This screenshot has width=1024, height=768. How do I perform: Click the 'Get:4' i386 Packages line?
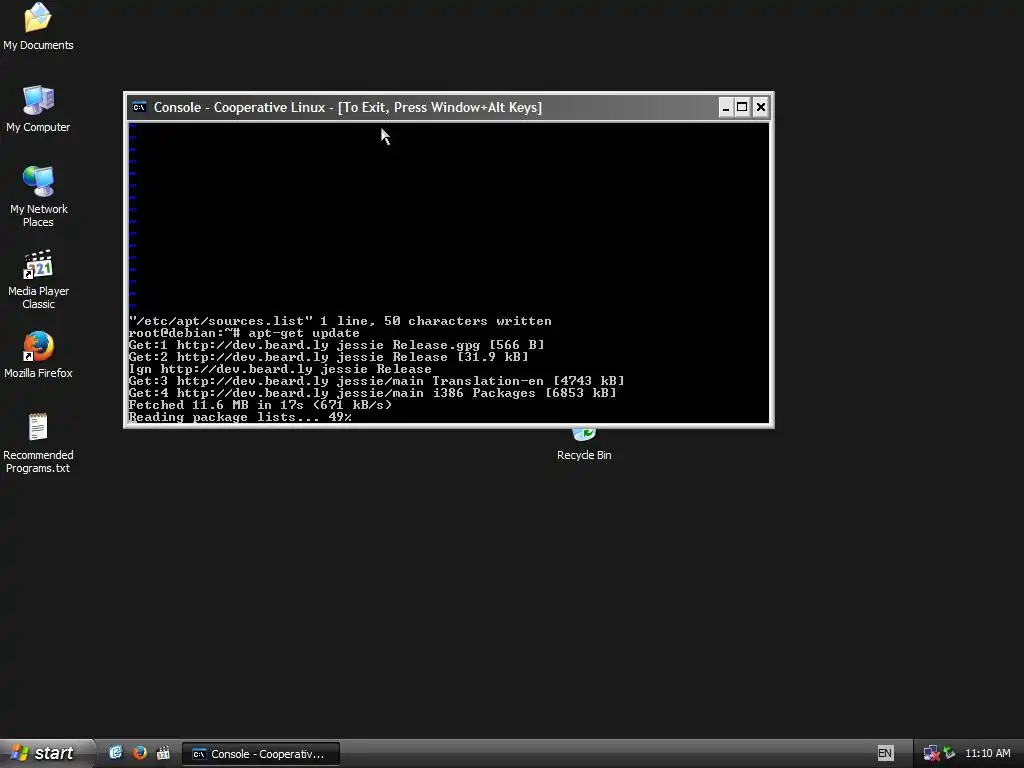(x=373, y=393)
